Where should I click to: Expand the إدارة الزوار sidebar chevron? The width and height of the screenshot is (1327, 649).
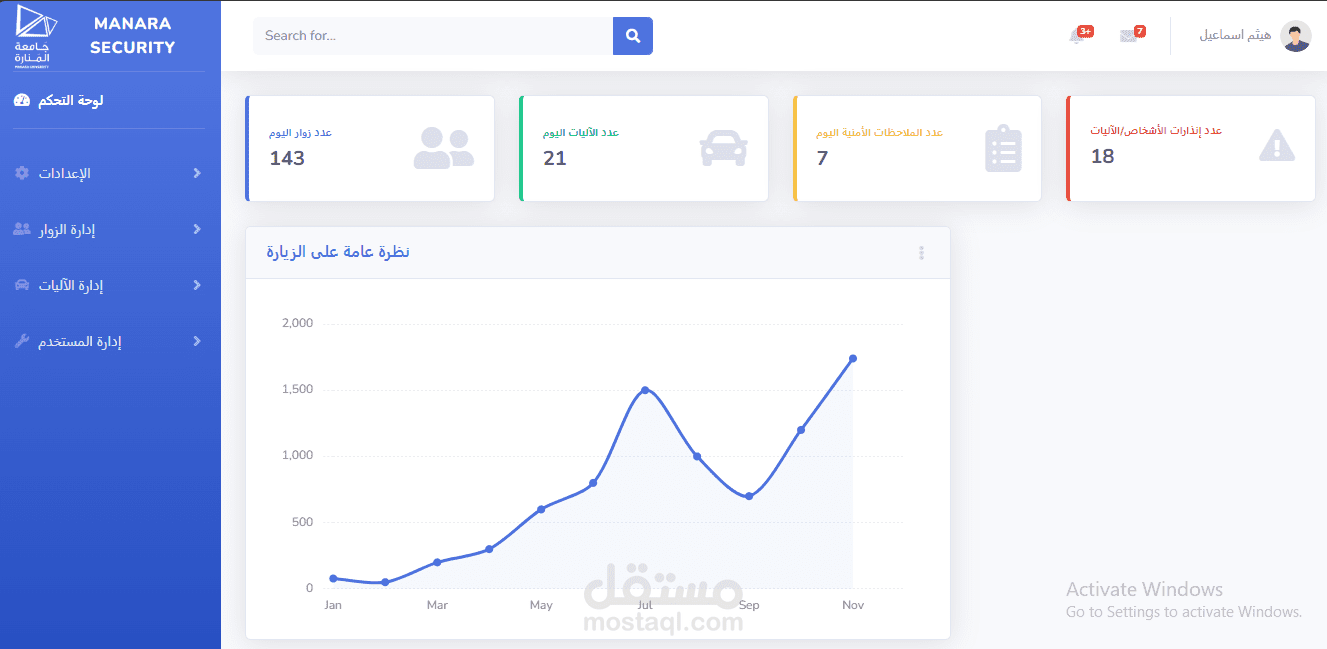197,229
